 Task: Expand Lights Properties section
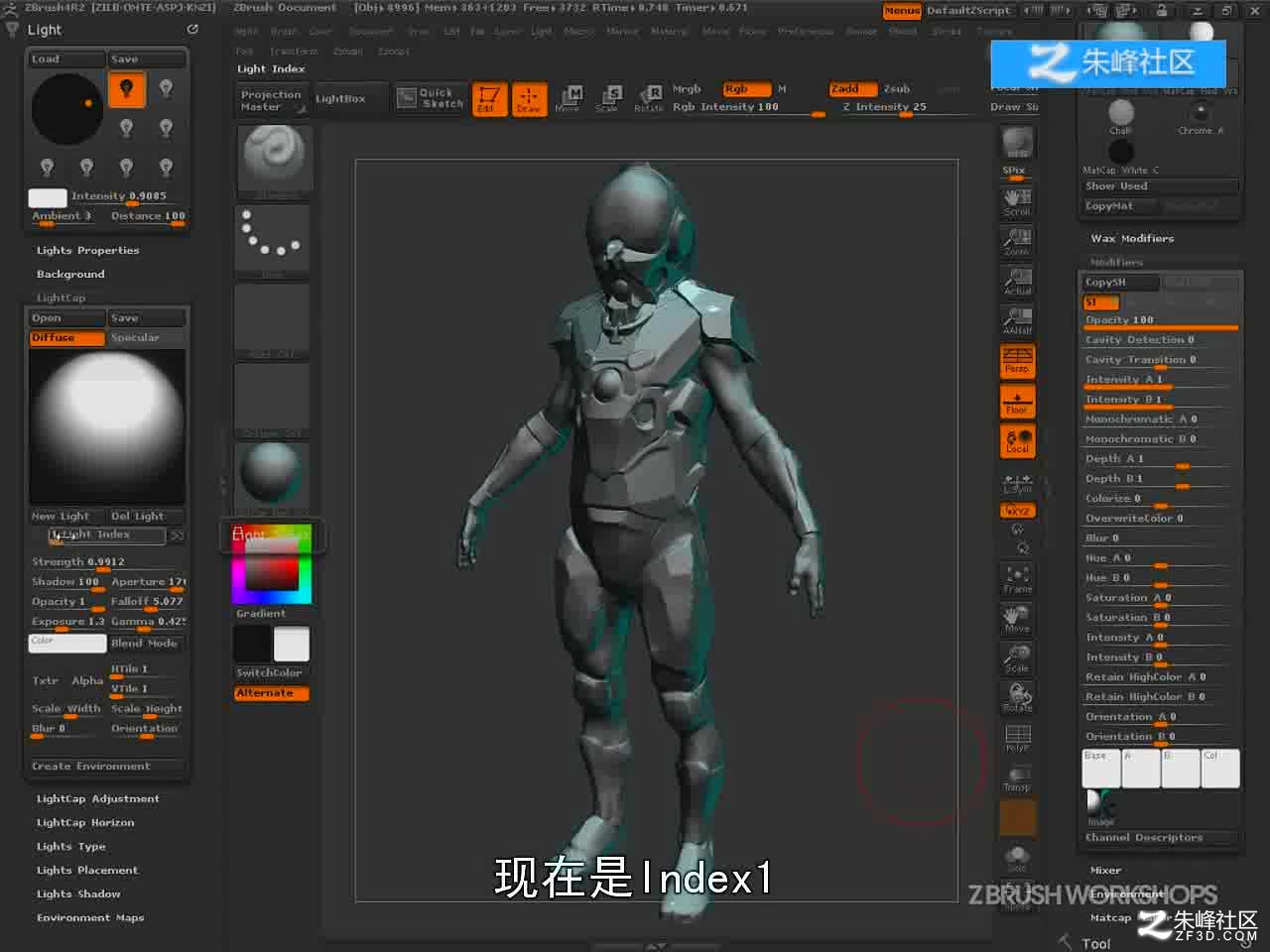pos(87,251)
